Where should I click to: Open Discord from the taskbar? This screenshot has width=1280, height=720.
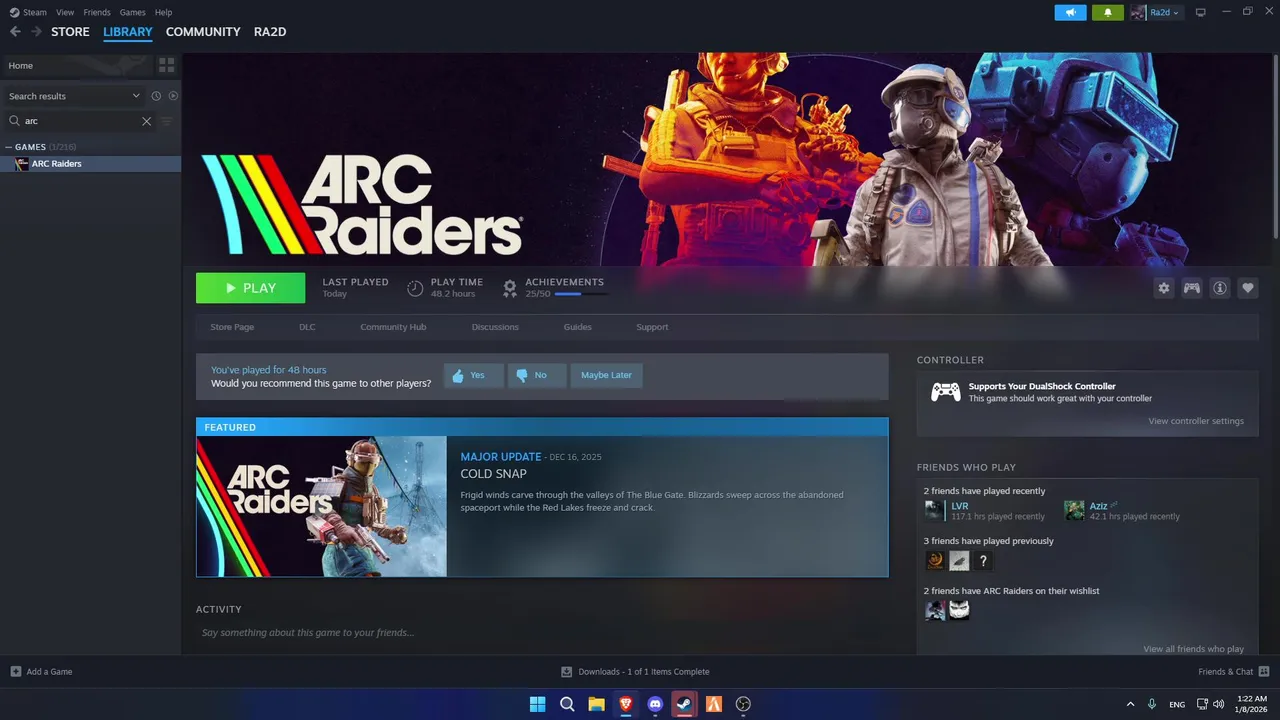point(655,704)
